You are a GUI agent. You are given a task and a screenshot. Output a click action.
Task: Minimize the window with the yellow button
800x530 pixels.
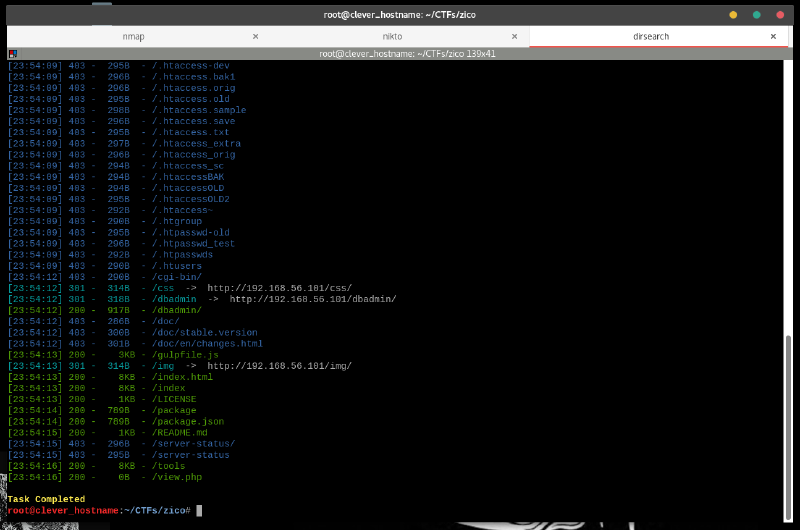(x=733, y=14)
